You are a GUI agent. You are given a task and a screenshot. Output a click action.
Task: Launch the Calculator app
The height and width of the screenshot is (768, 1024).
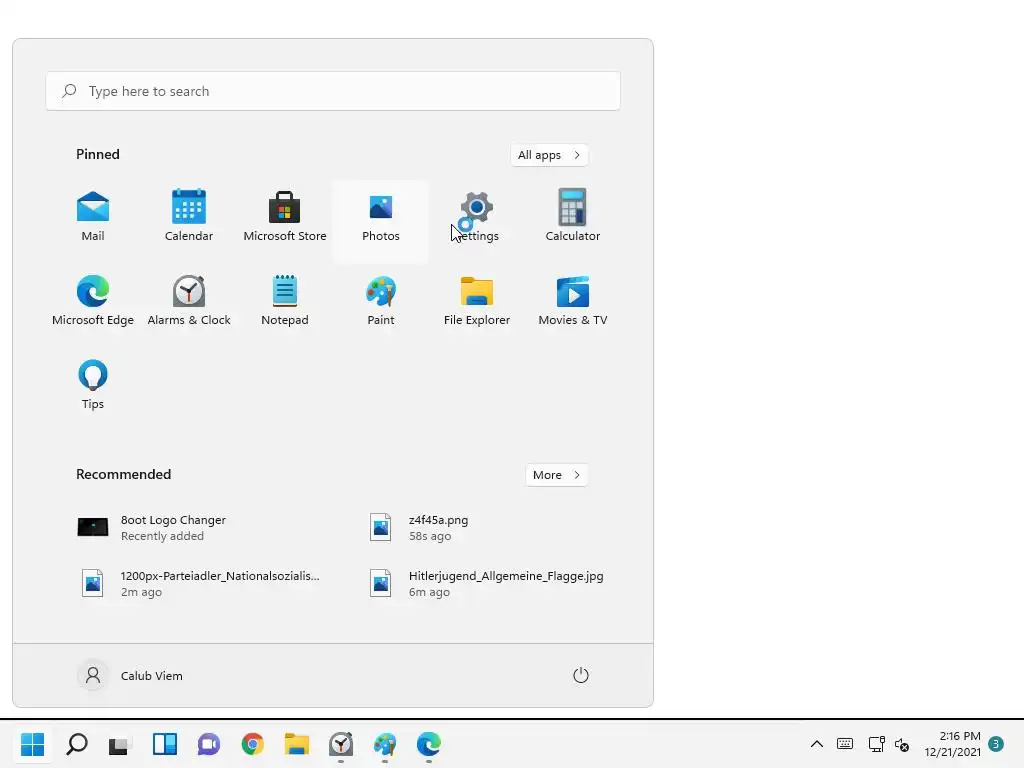(573, 218)
